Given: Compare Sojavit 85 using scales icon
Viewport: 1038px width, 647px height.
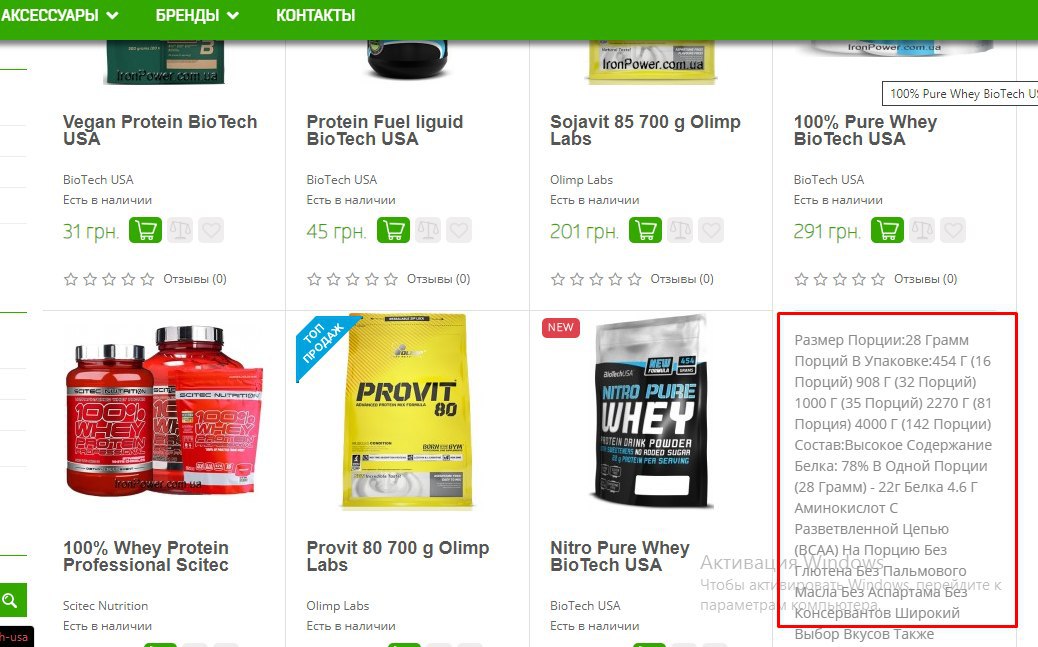Looking at the screenshot, I should tap(680, 230).
